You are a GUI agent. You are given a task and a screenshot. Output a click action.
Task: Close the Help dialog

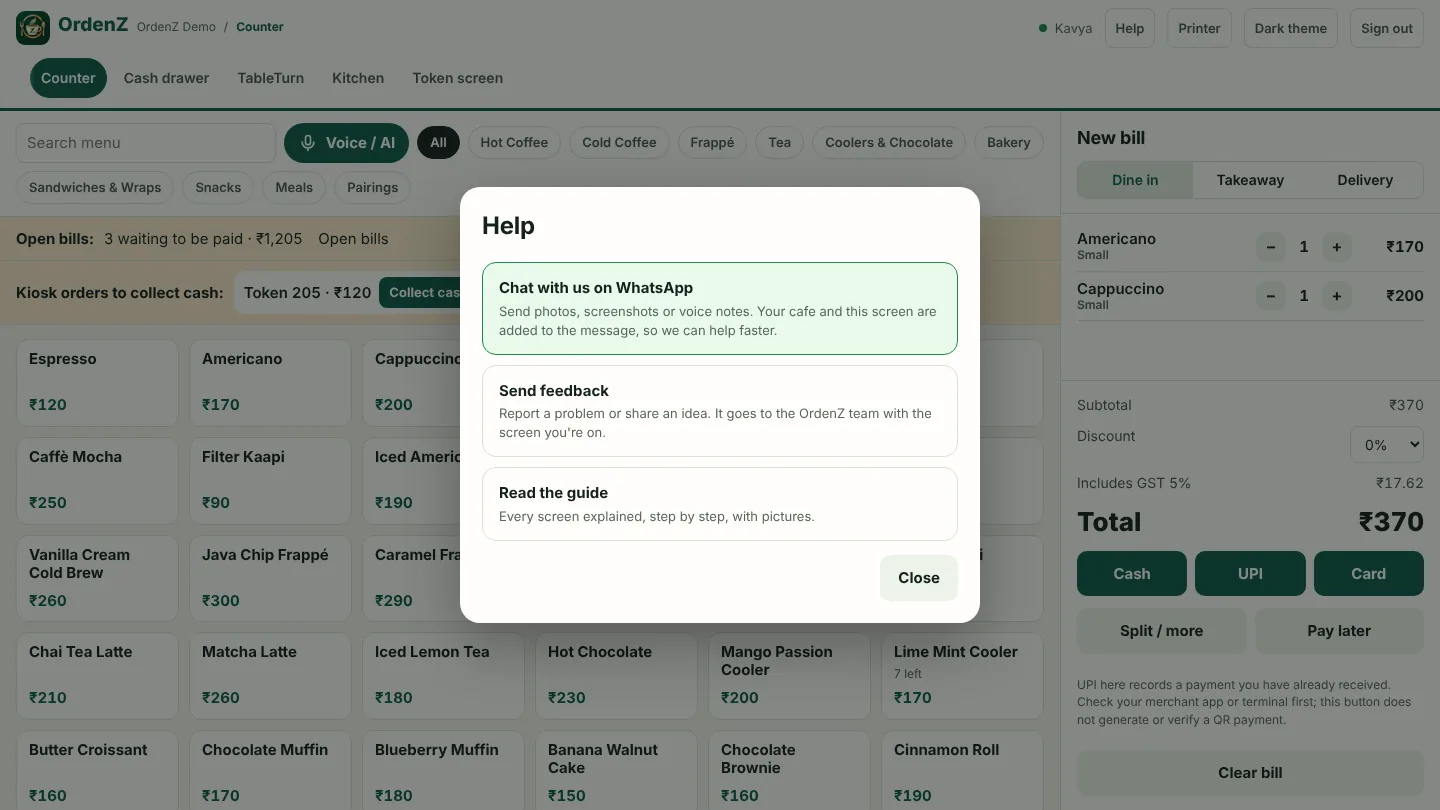pos(919,578)
